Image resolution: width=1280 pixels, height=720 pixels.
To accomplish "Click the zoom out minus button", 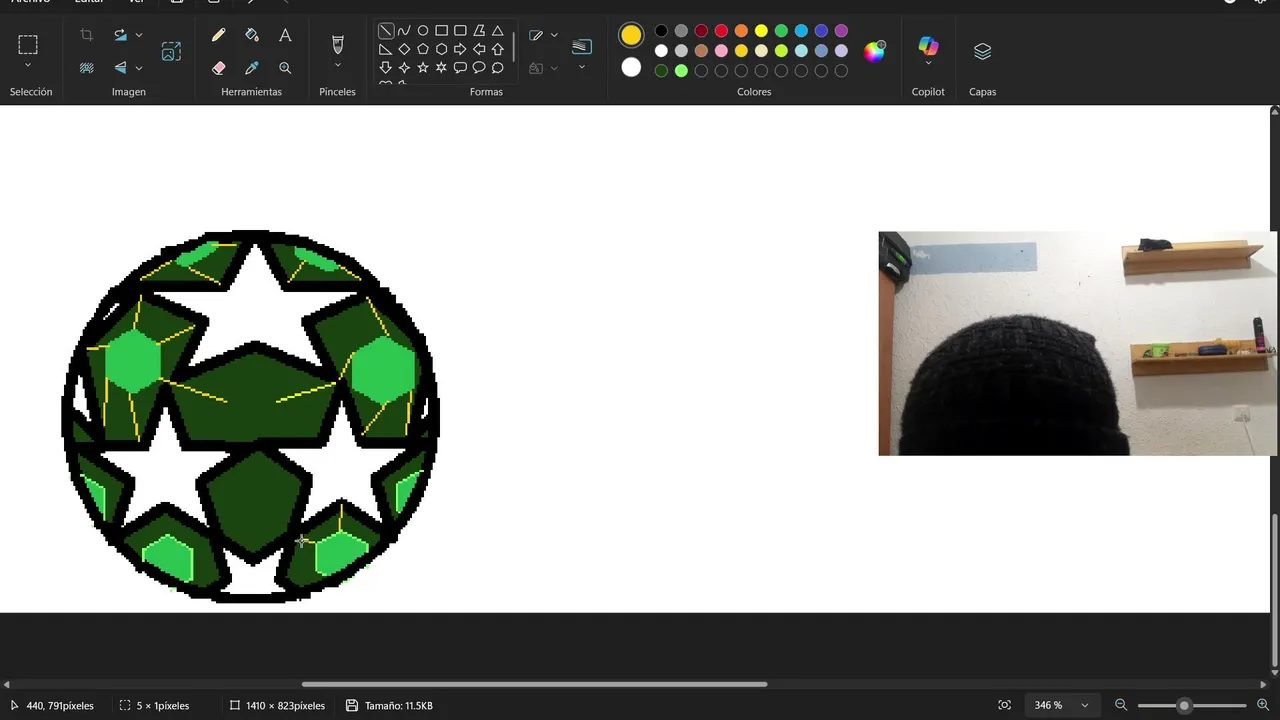I will (1121, 705).
